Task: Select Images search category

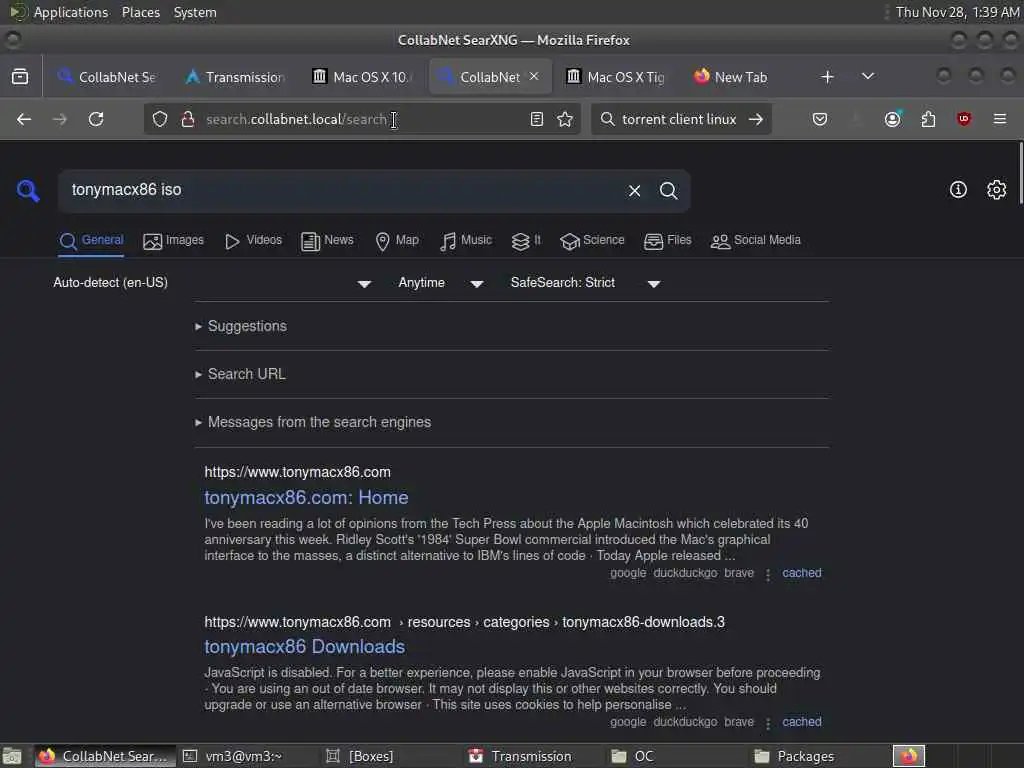Action: click(173, 240)
